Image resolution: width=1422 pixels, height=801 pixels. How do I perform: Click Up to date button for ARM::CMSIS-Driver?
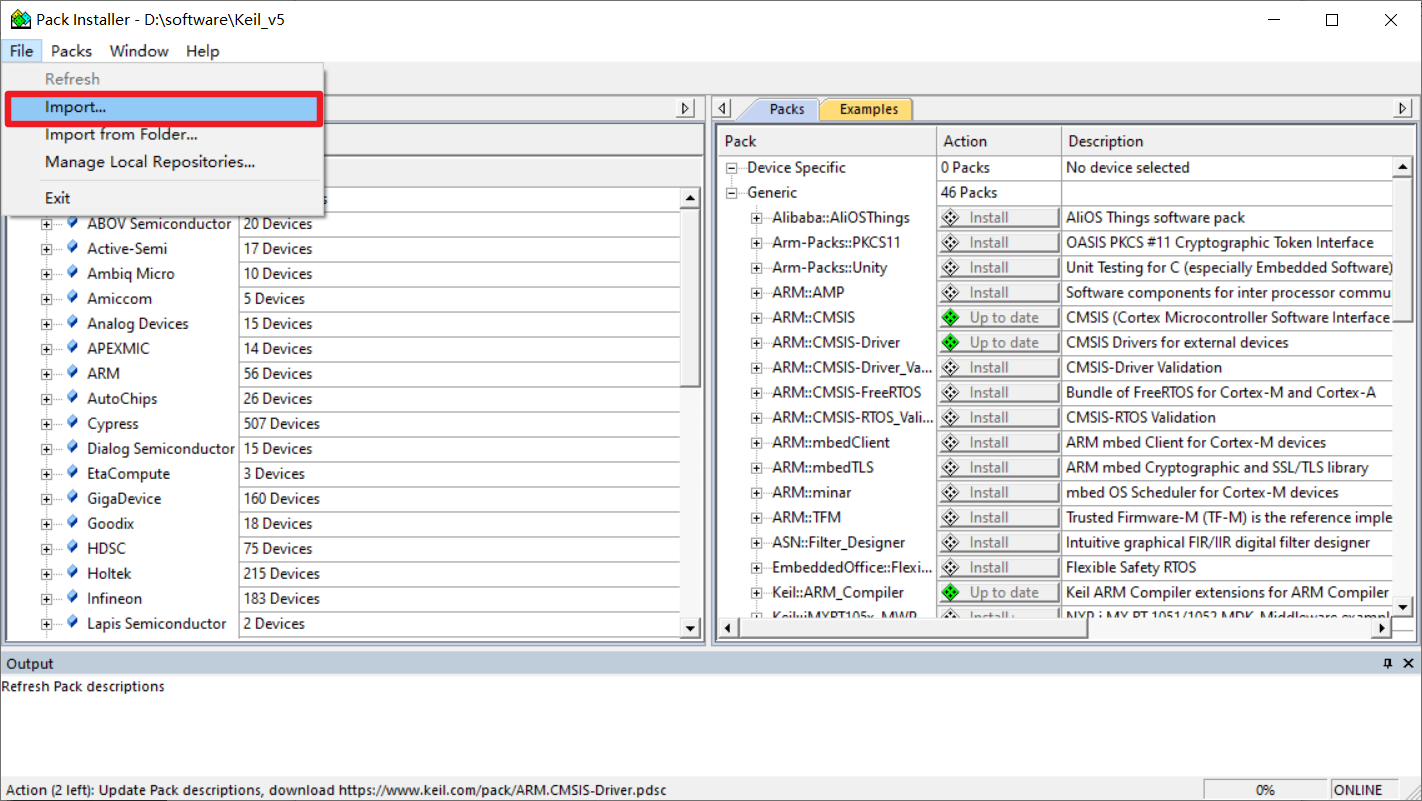[998, 342]
